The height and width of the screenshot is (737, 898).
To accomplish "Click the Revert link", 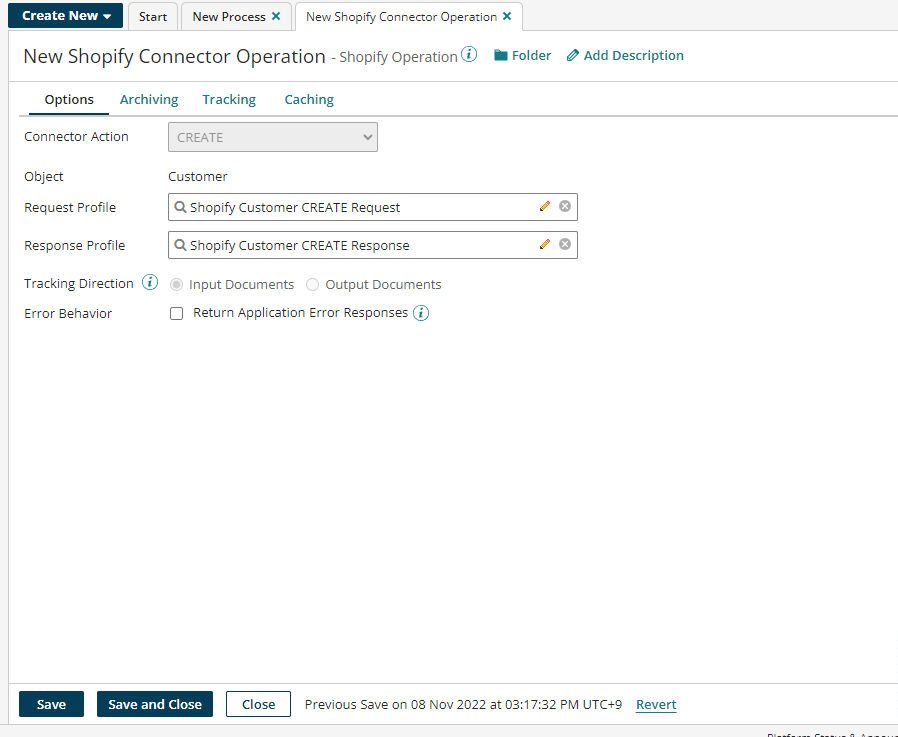I will click(x=656, y=704).
